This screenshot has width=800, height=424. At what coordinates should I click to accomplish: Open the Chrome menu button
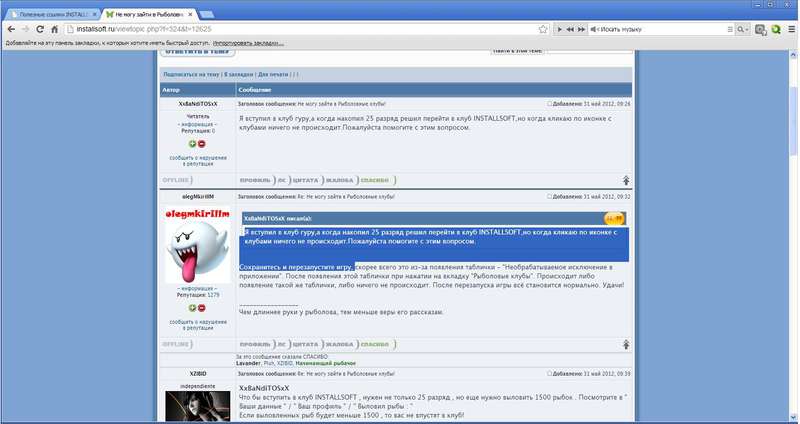pyautogui.click(x=791, y=30)
